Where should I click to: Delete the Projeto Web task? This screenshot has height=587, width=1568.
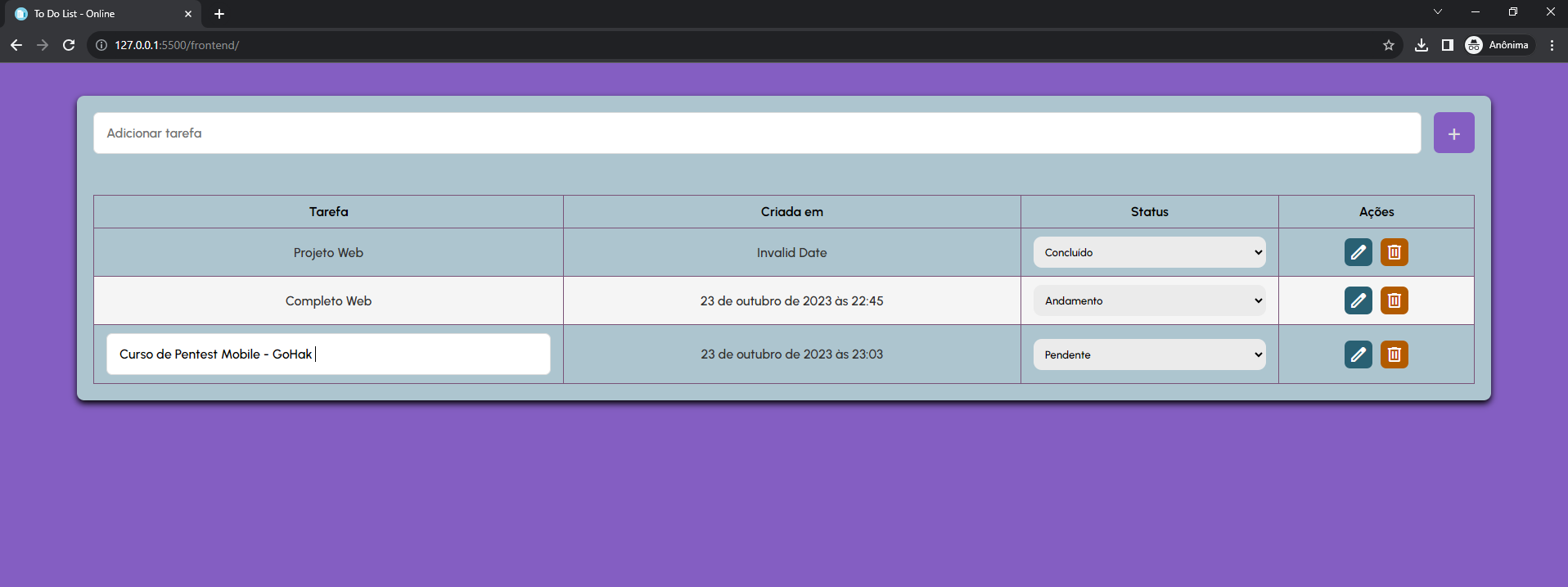tap(1394, 252)
